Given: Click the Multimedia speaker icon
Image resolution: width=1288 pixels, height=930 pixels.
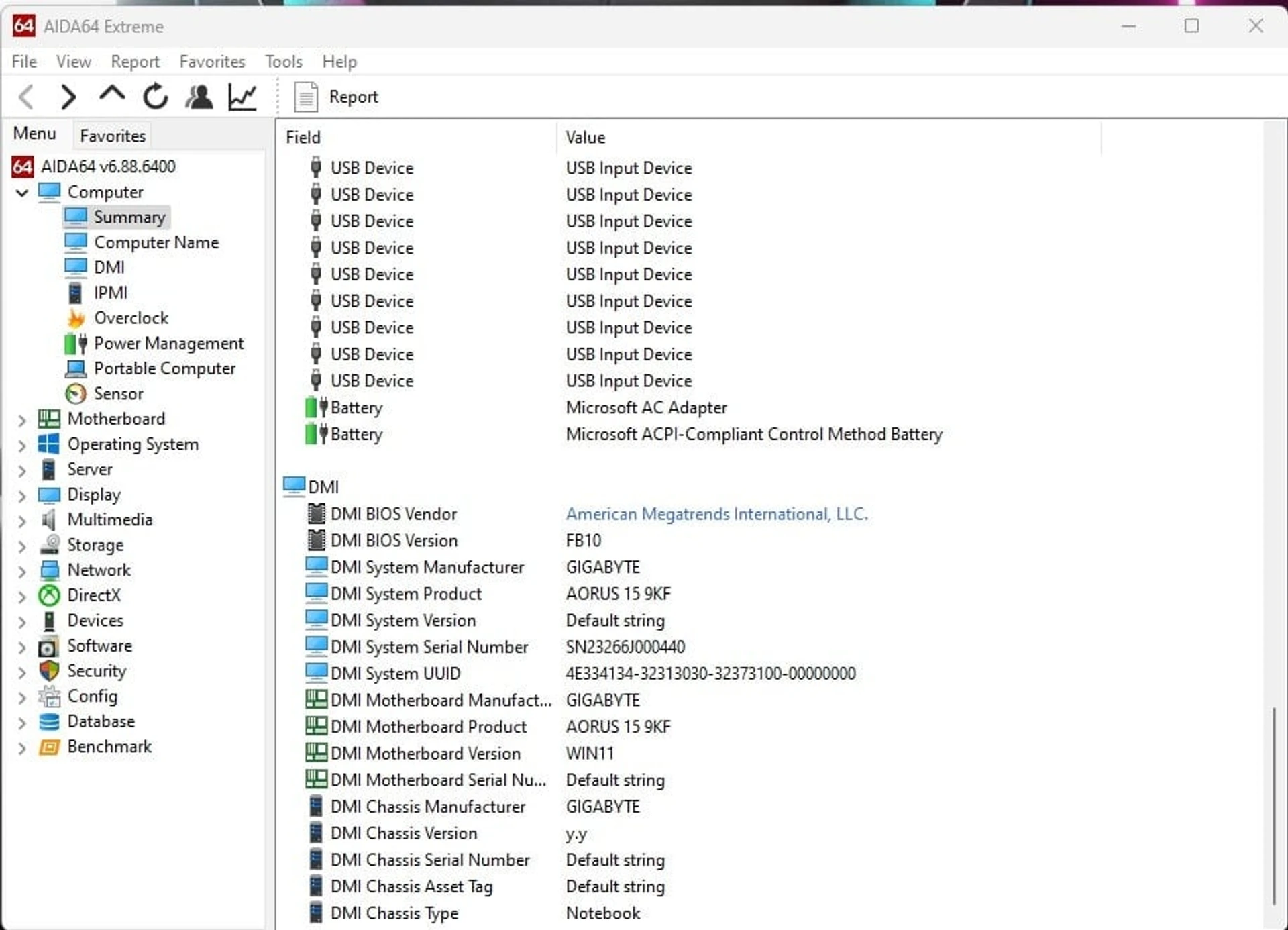Looking at the screenshot, I should [48, 519].
